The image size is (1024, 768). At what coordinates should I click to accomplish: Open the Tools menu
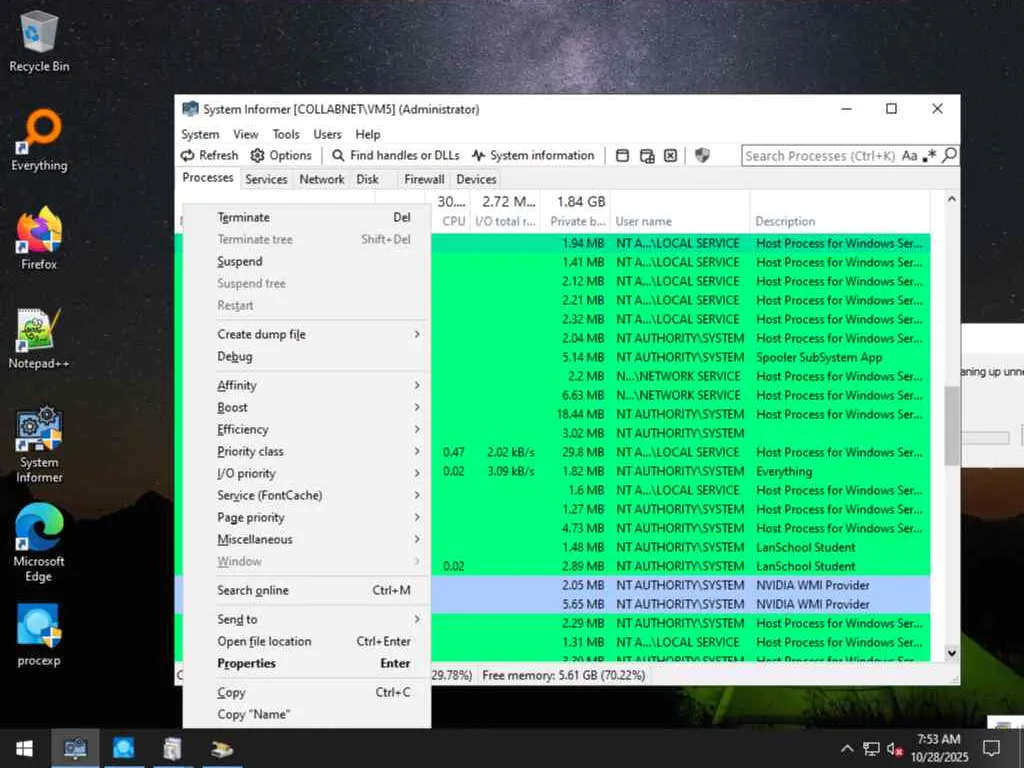286,134
